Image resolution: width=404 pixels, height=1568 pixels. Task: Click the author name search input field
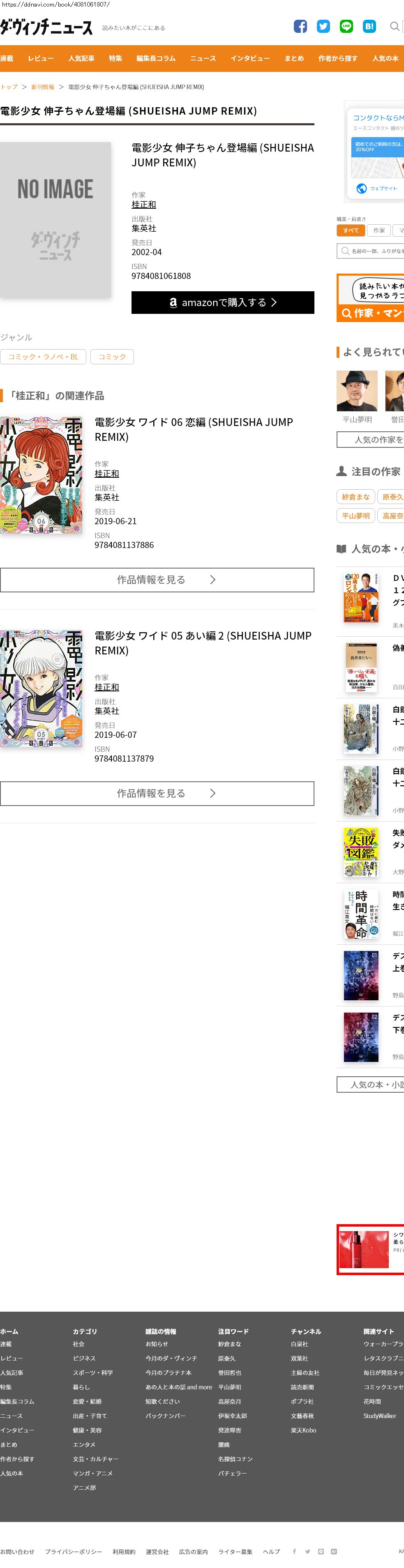[371, 251]
